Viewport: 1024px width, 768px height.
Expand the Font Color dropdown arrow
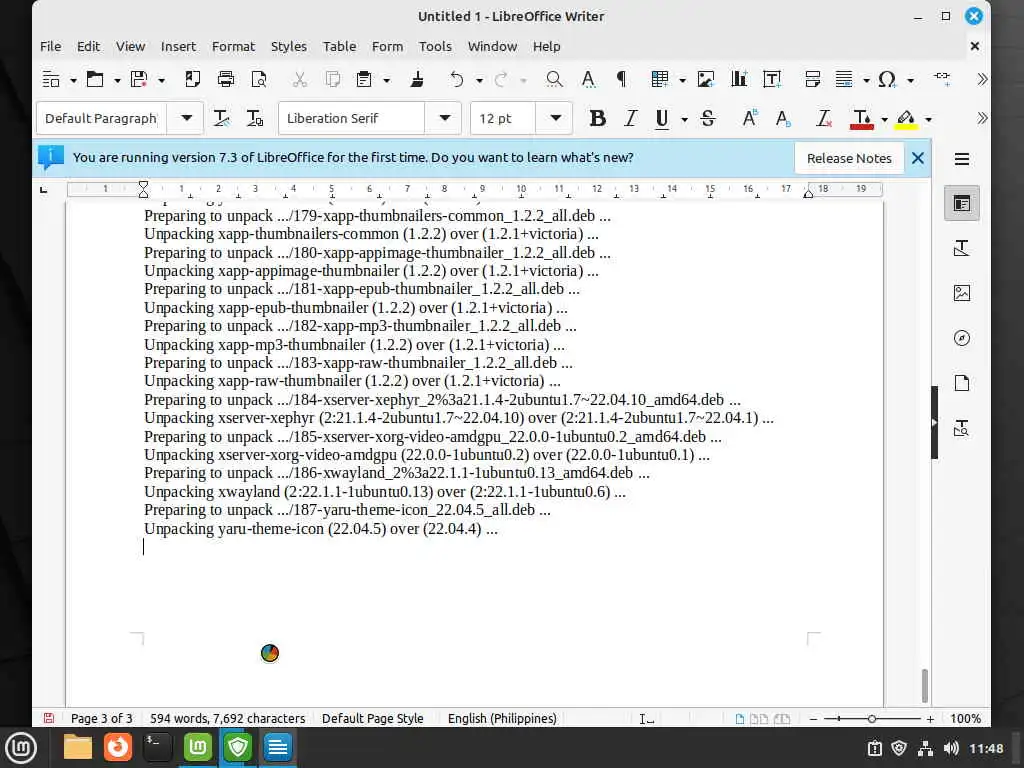[884, 120]
